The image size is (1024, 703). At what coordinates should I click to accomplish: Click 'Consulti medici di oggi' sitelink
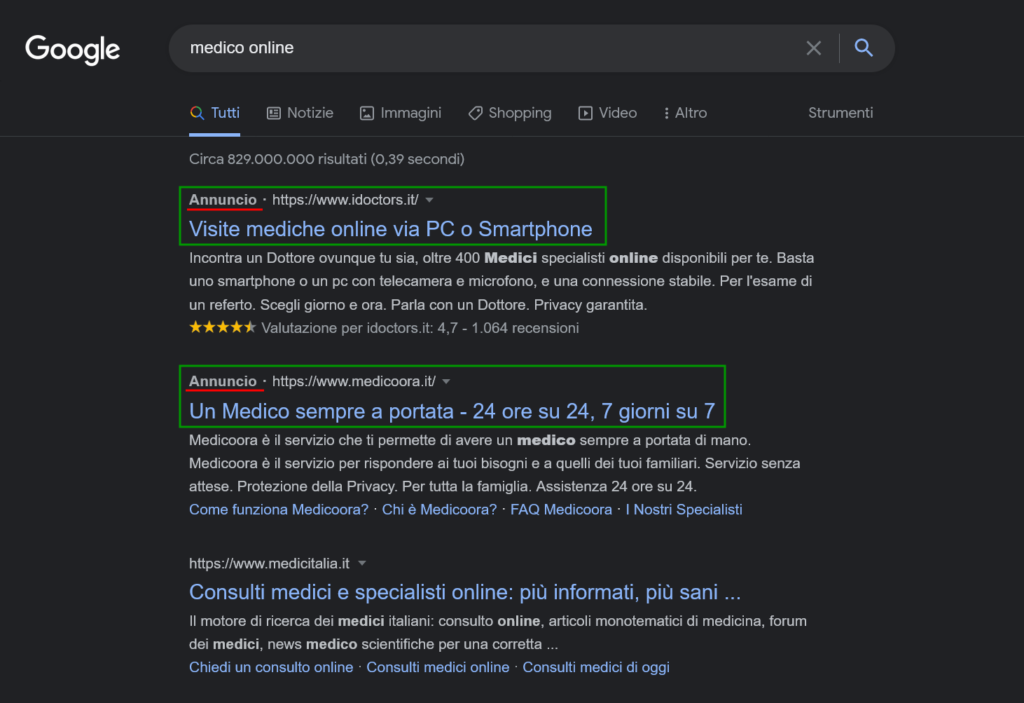coord(596,667)
